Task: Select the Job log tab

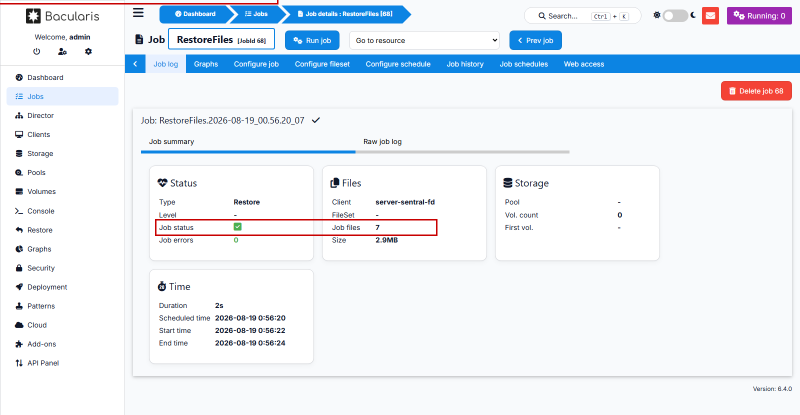Action: (x=166, y=64)
